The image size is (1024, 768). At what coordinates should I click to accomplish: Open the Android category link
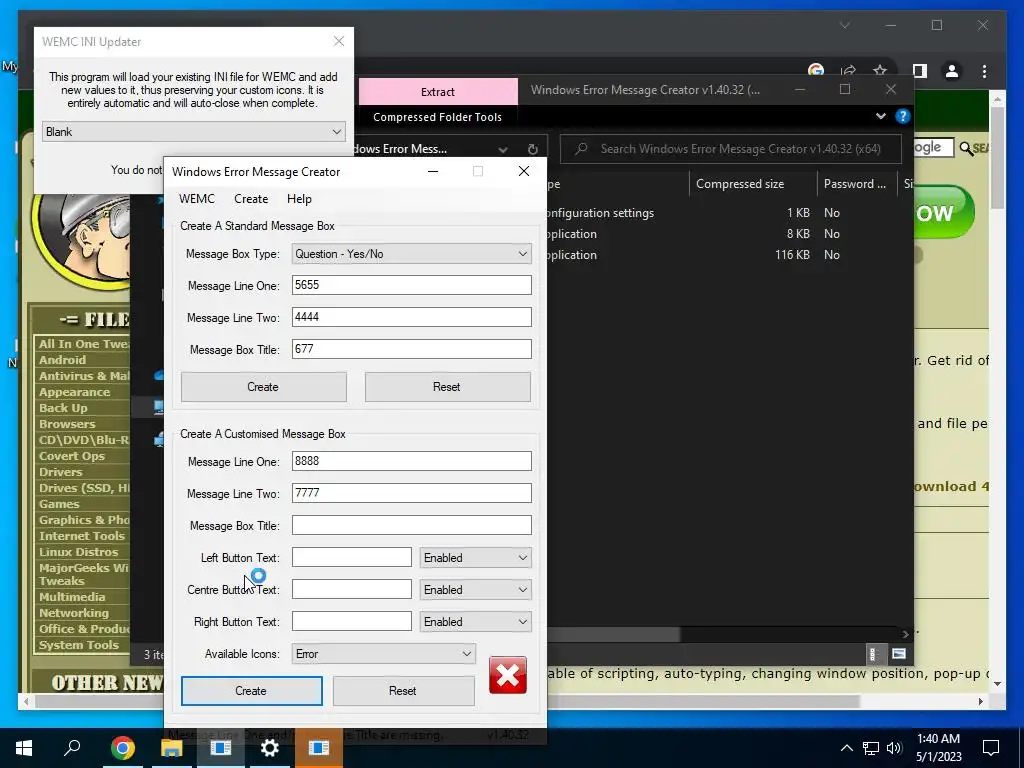[62, 360]
